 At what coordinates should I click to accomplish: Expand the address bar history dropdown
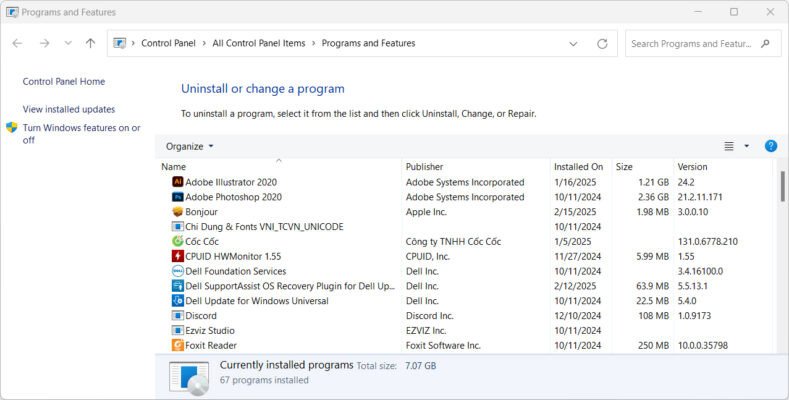(573, 44)
